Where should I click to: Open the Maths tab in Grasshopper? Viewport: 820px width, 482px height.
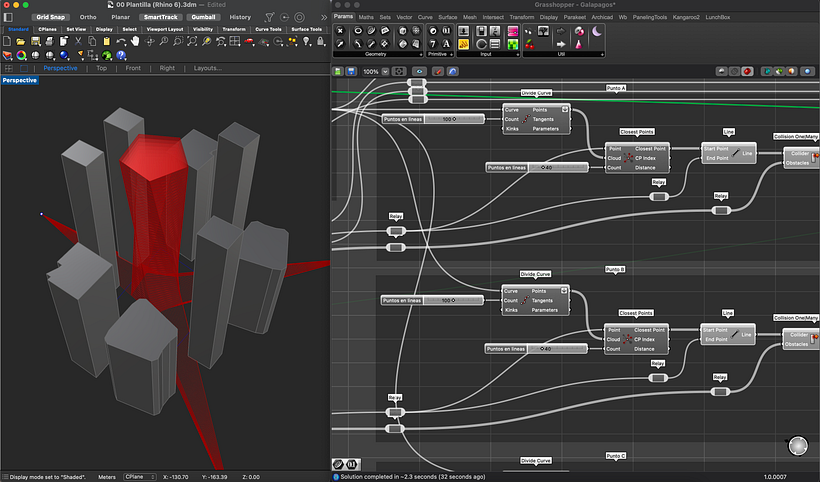(366, 17)
